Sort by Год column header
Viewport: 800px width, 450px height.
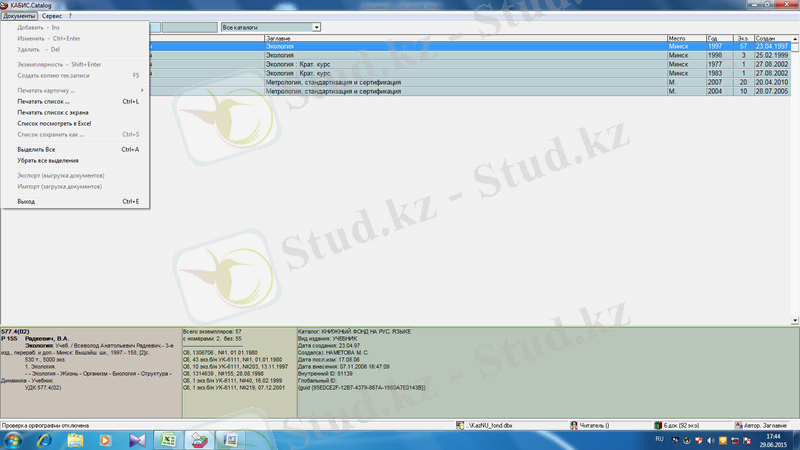720,38
